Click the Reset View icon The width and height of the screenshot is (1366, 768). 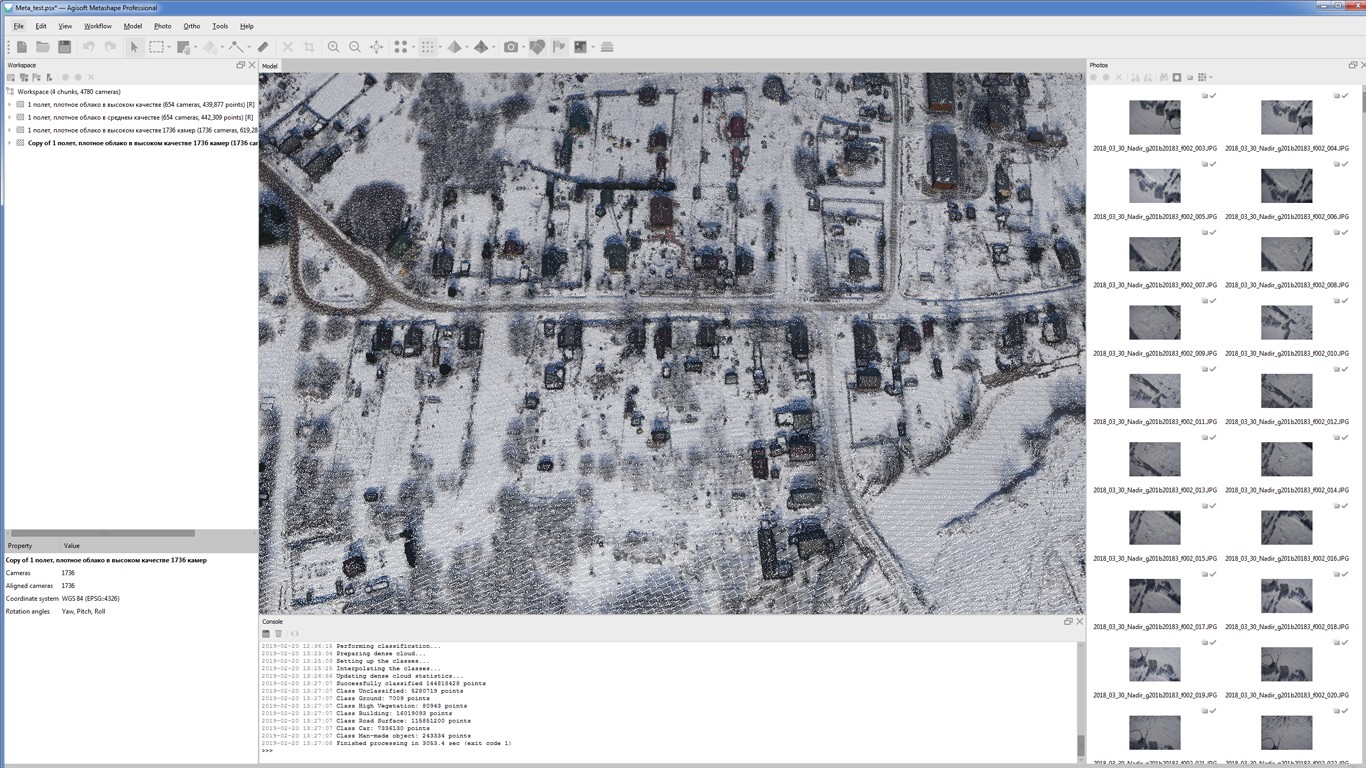pyautogui.click(x=377, y=47)
